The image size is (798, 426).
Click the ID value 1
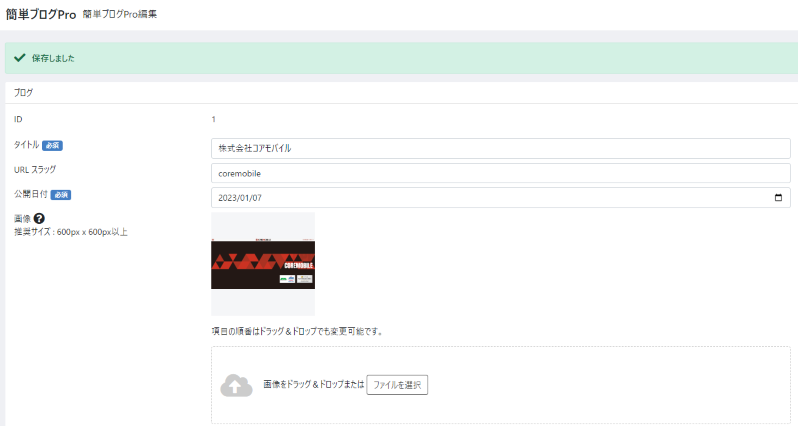(x=214, y=119)
